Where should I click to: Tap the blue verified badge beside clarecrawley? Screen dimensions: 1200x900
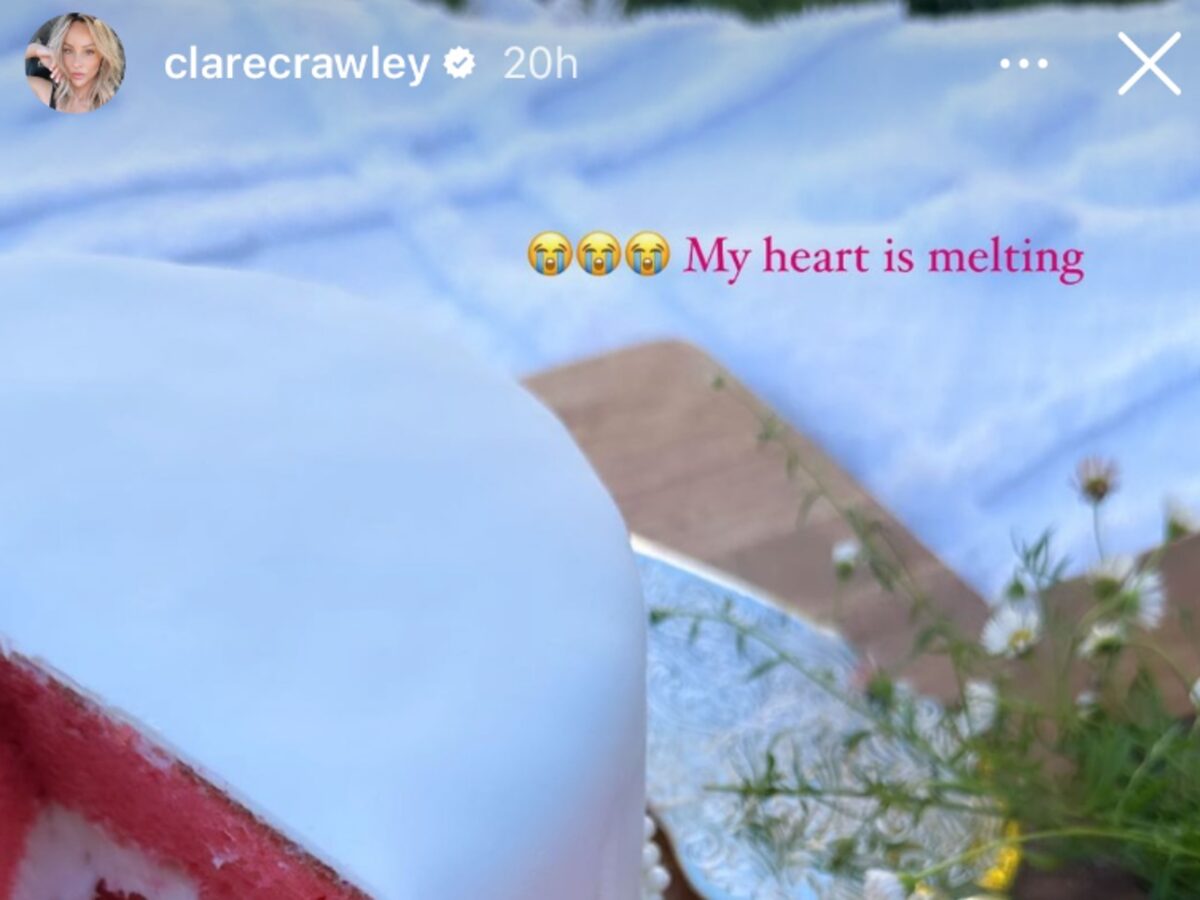tap(460, 64)
